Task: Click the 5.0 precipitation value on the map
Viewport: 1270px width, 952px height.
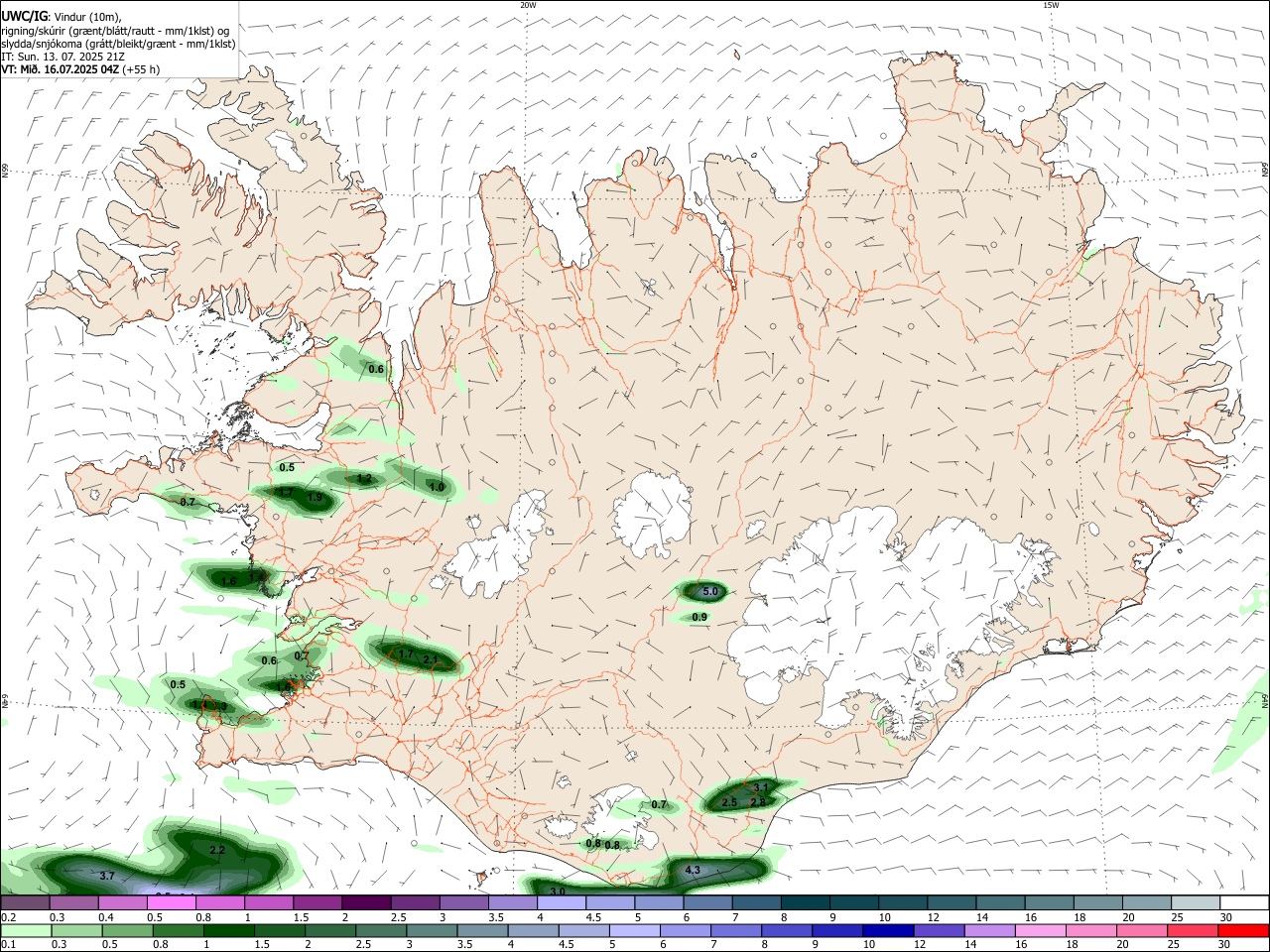Action: click(x=709, y=592)
